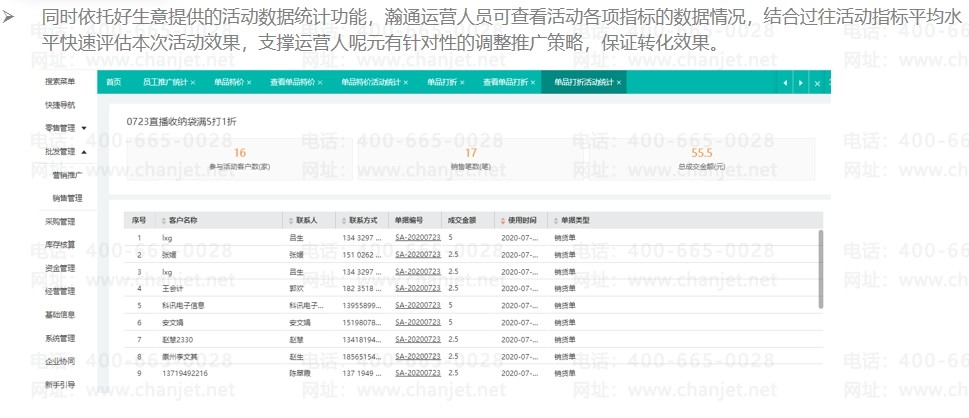The height and width of the screenshot is (418, 969).
Task: Open SA-20200723 link for 科讯电子信息 row
Action: tap(418, 305)
